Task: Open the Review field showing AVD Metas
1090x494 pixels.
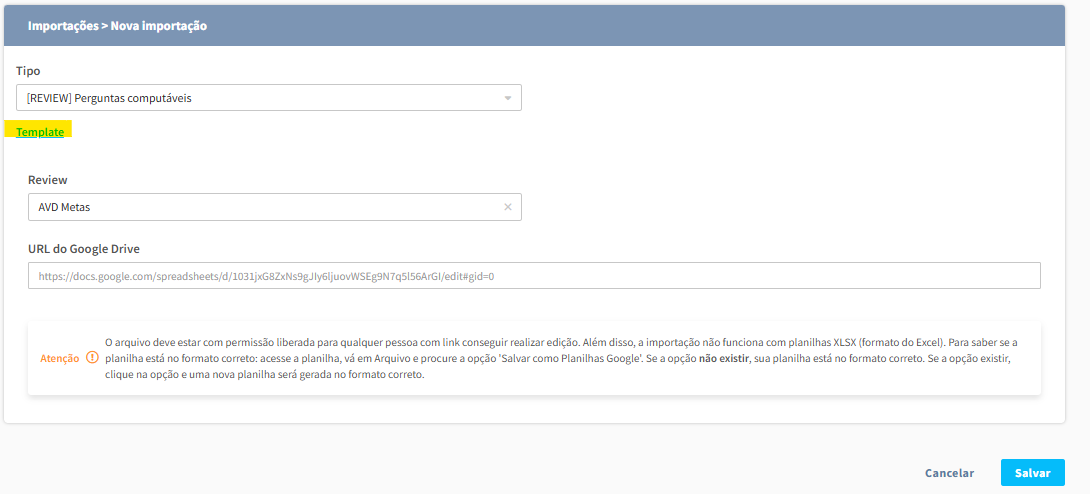Action: click(x=275, y=207)
